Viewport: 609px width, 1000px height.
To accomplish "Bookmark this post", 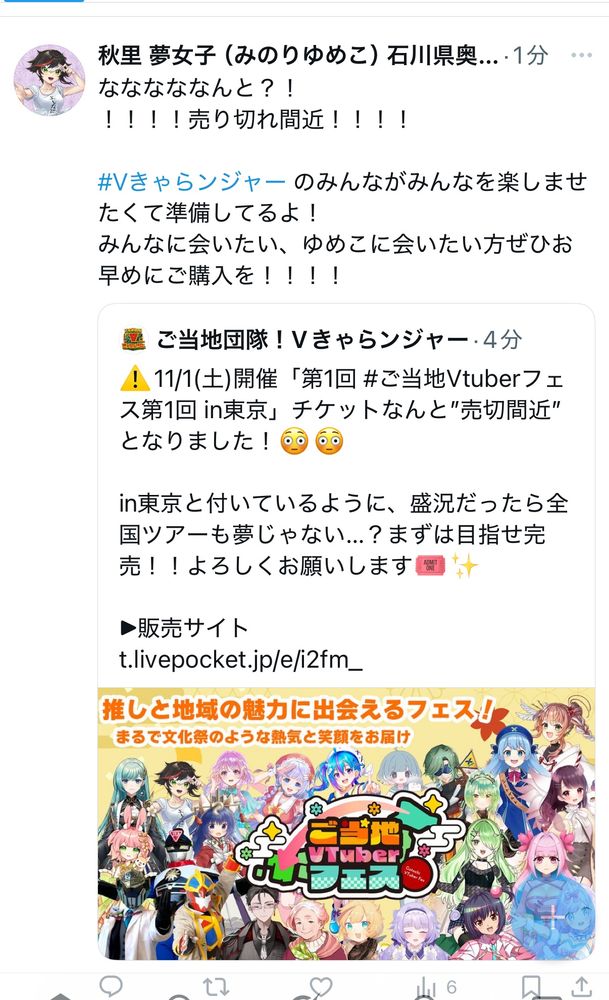I will click(x=531, y=987).
